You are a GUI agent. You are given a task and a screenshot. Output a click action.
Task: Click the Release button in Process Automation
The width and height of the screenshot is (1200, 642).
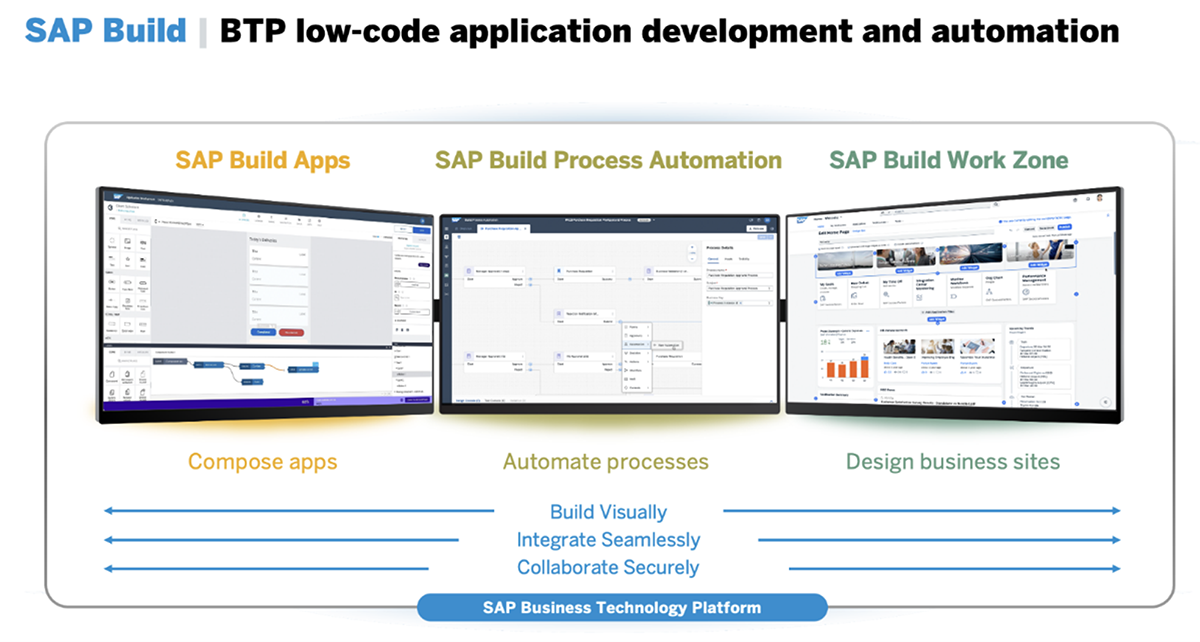[x=756, y=229]
